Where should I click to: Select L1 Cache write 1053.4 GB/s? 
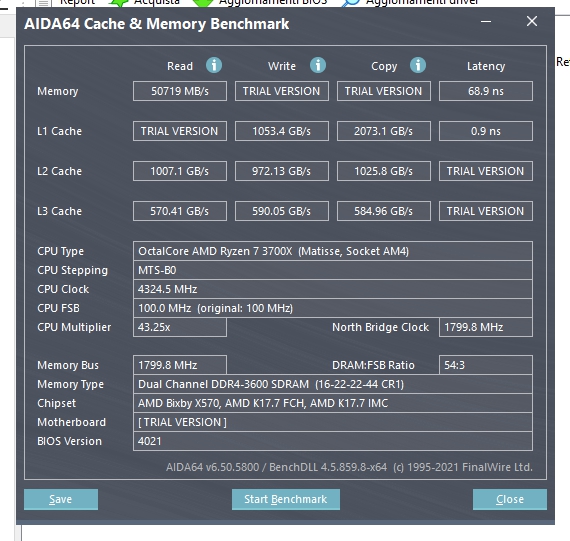coord(282,131)
